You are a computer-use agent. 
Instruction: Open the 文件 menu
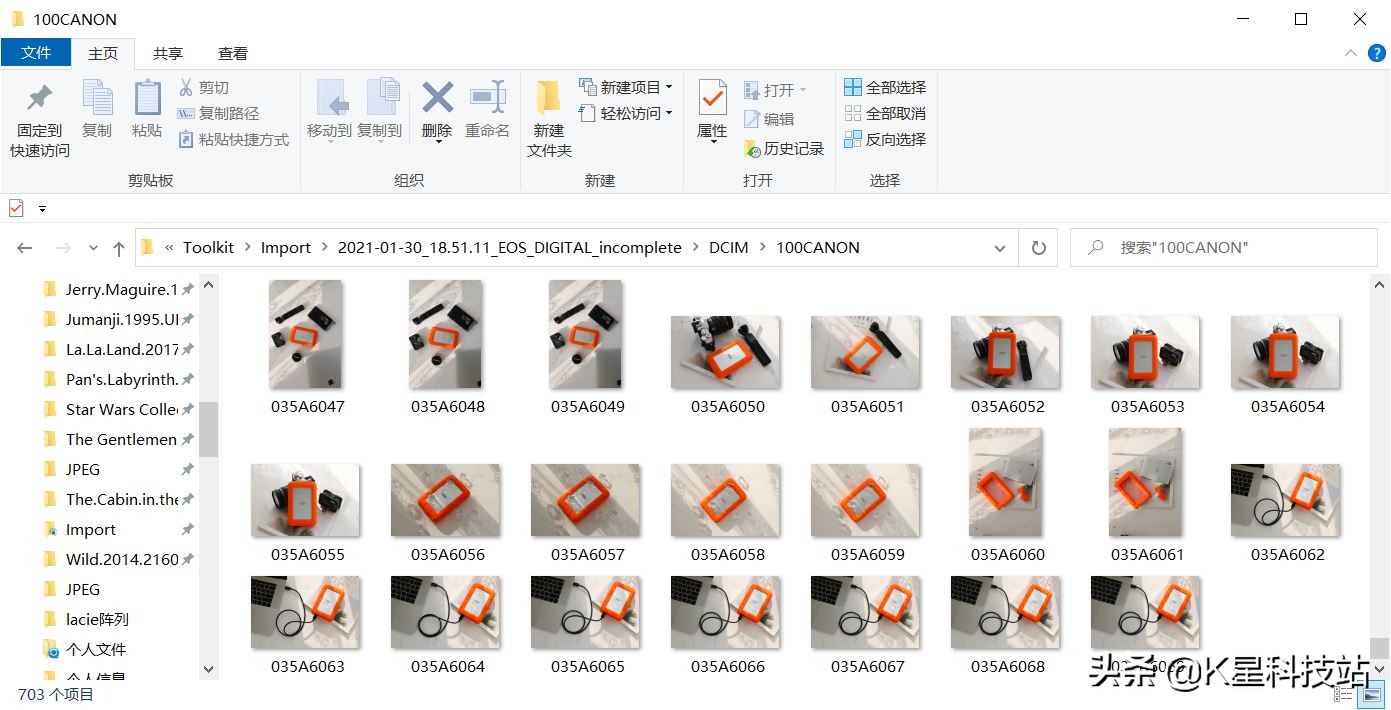pos(36,53)
